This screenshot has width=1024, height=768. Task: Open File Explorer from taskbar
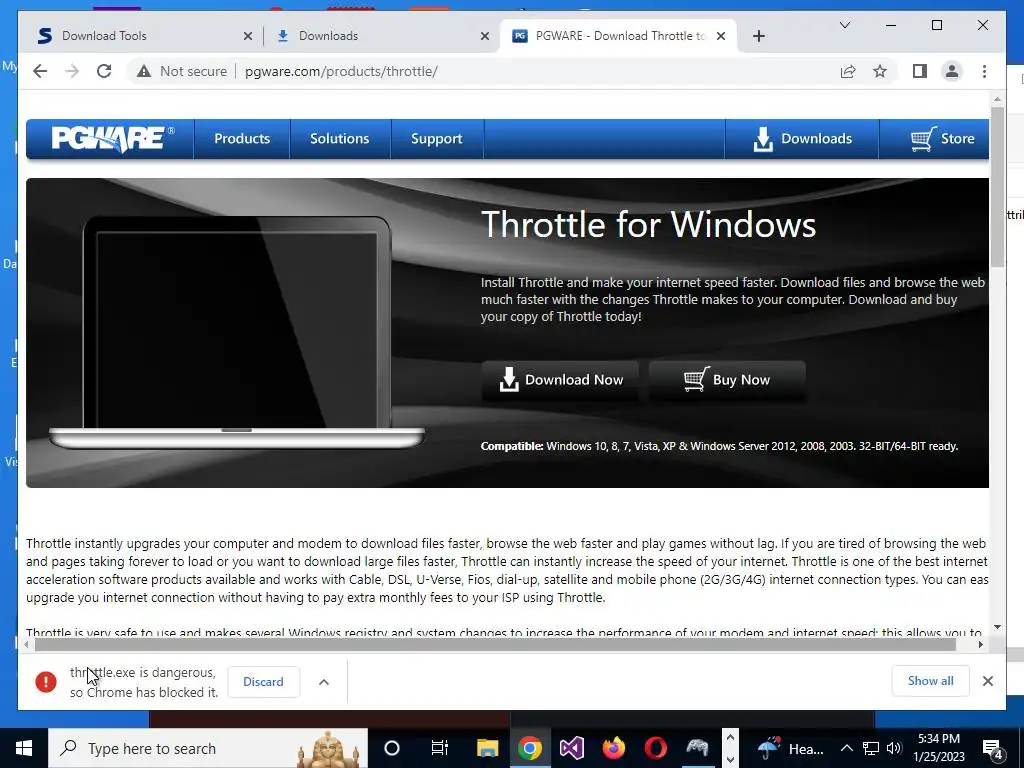[487, 748]
